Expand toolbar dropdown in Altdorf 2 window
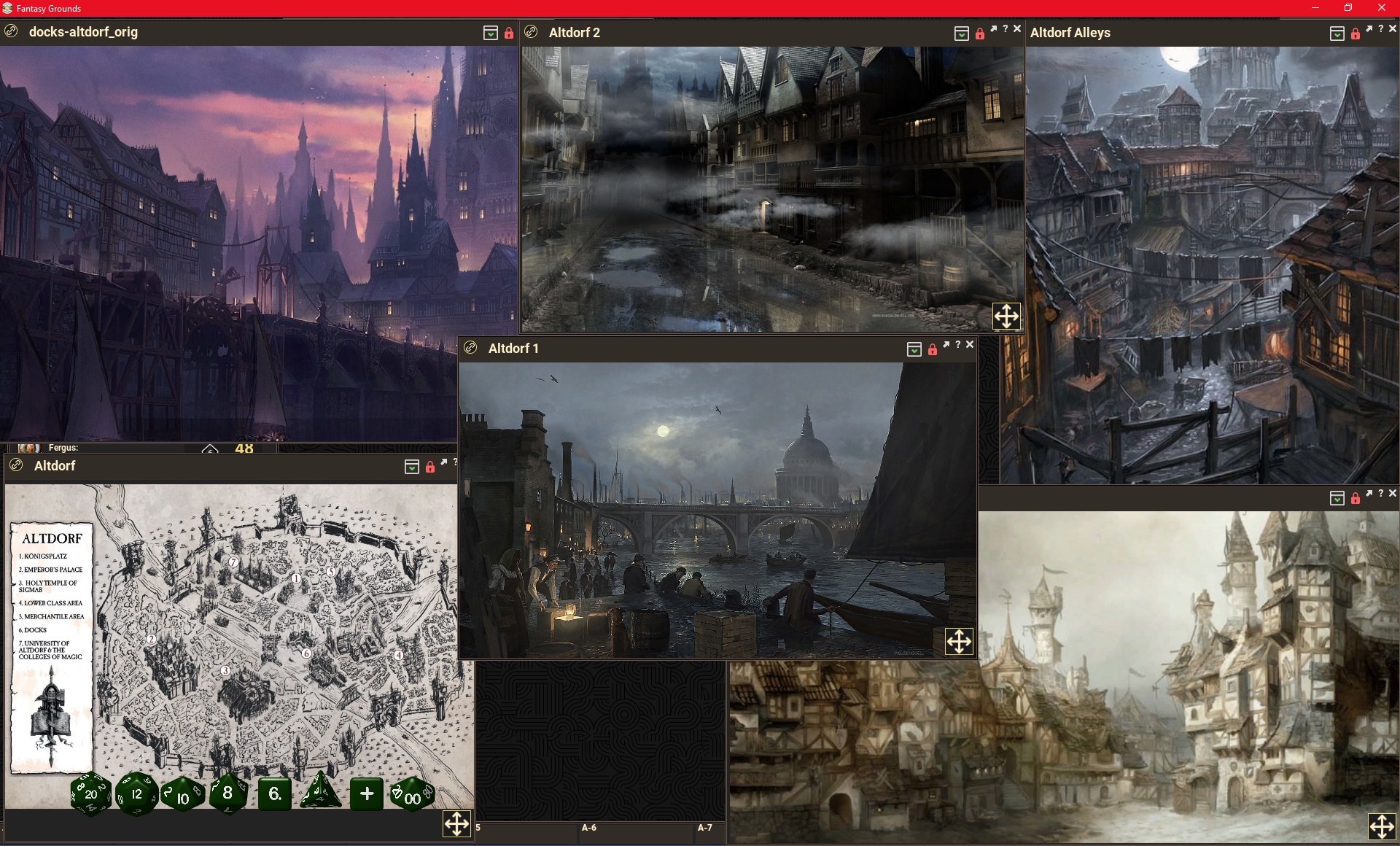Viewport: 1400px width, 846px height. click(x=962, y=34)
